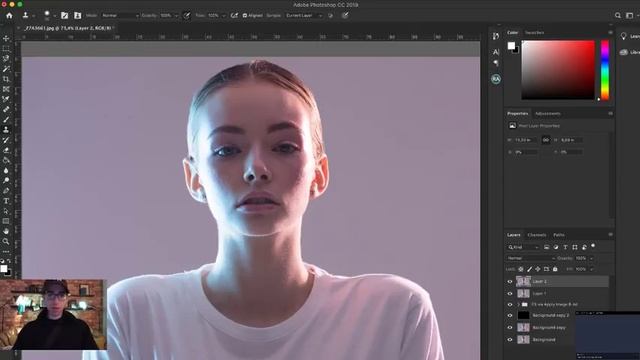Select the Path Selection tool
640x360 pixels.
(6, 211)
